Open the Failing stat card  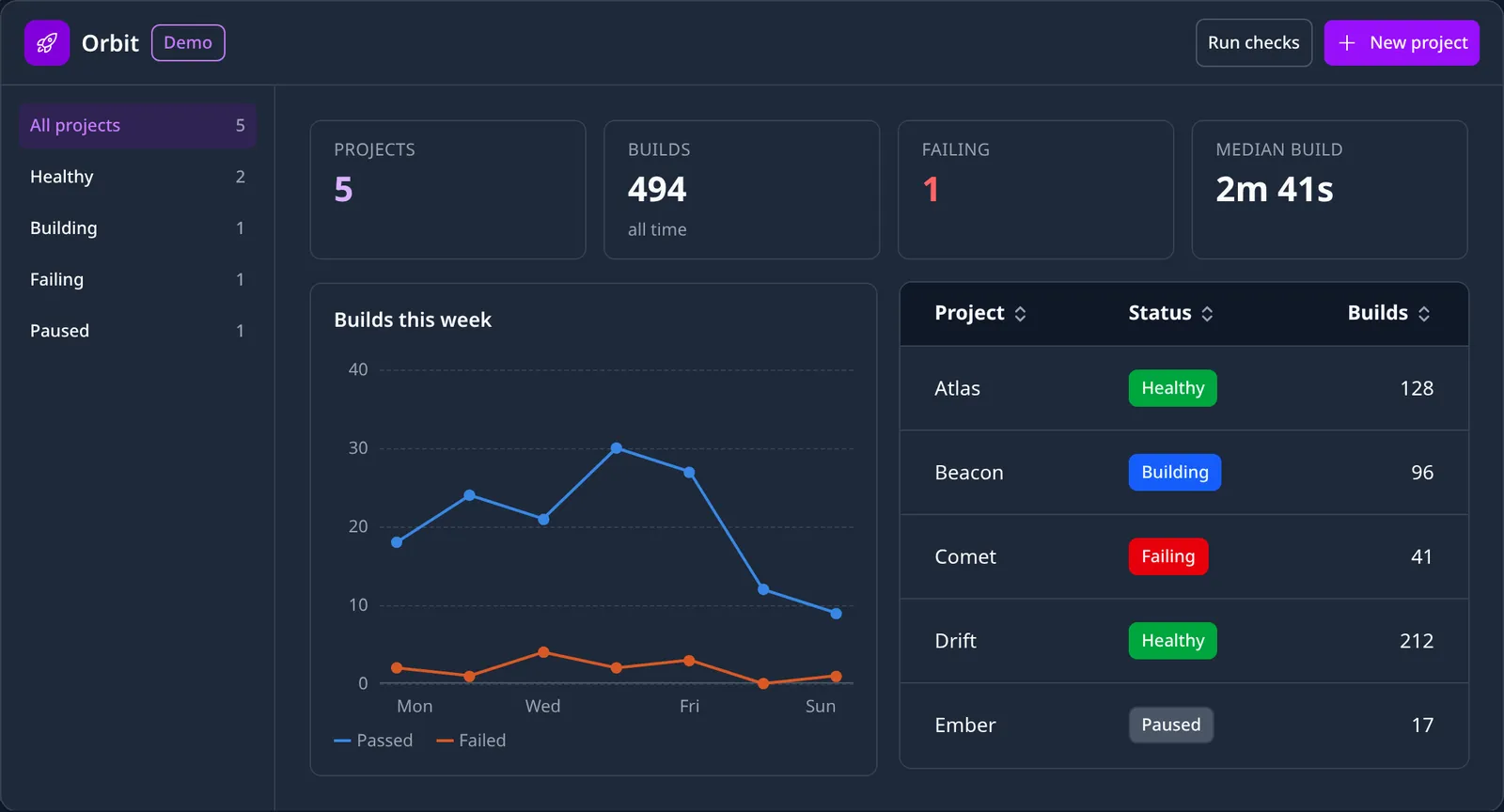1036,190
